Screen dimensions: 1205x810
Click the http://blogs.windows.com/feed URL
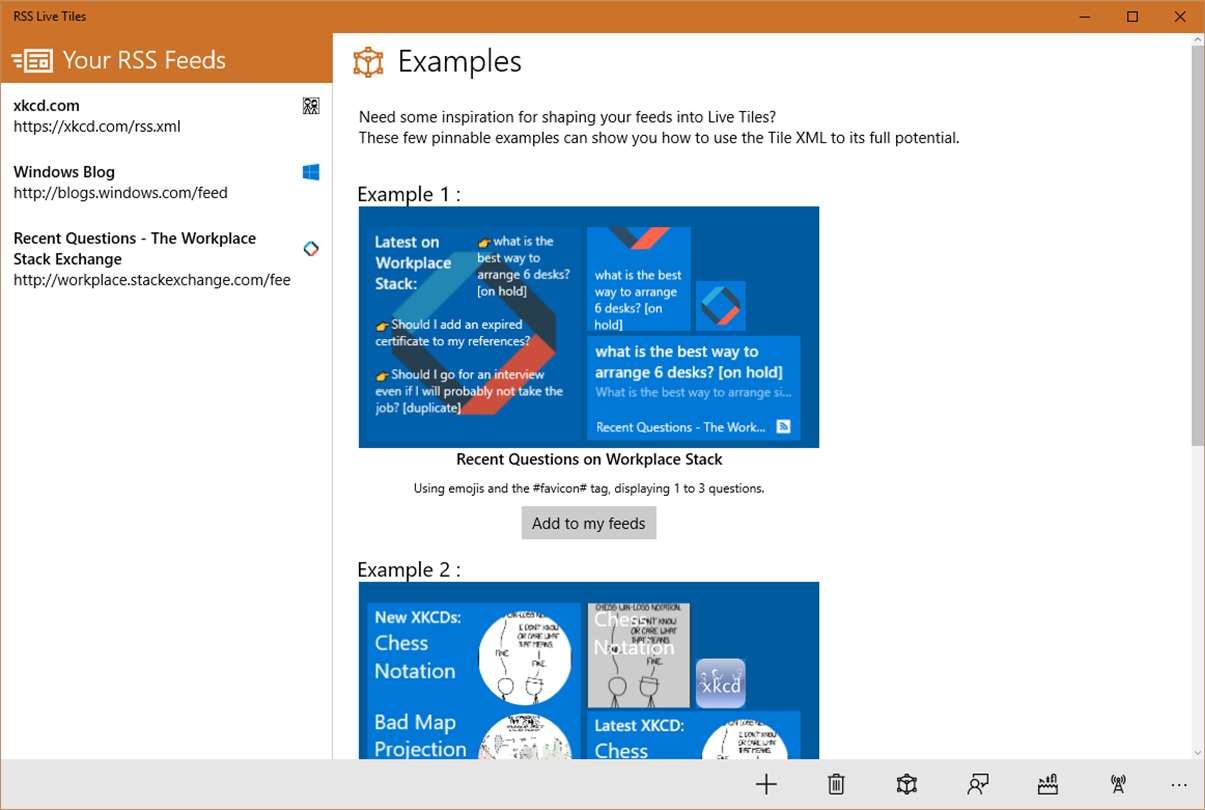[121, 193]
